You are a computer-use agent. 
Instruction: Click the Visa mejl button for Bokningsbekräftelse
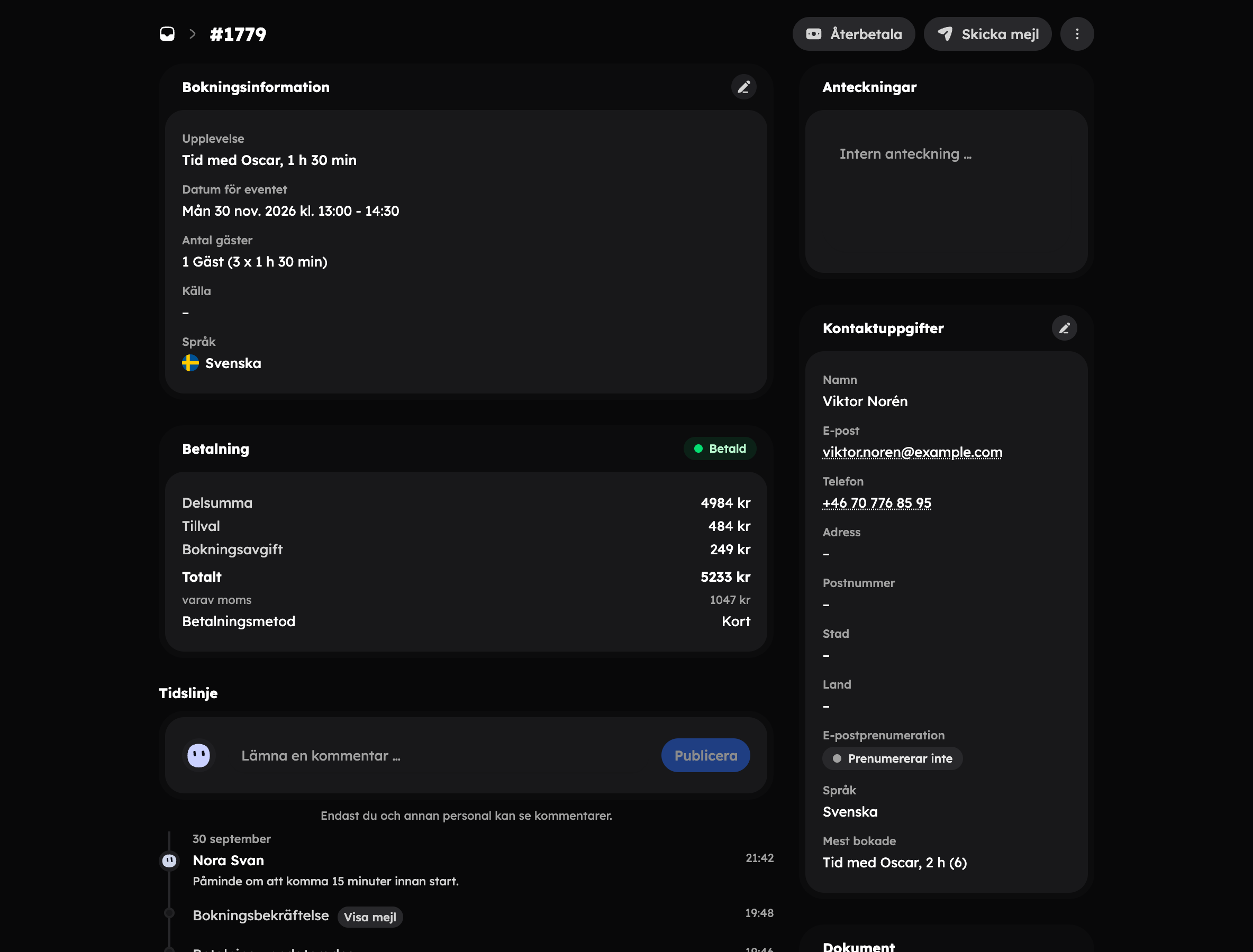point(370,917)
